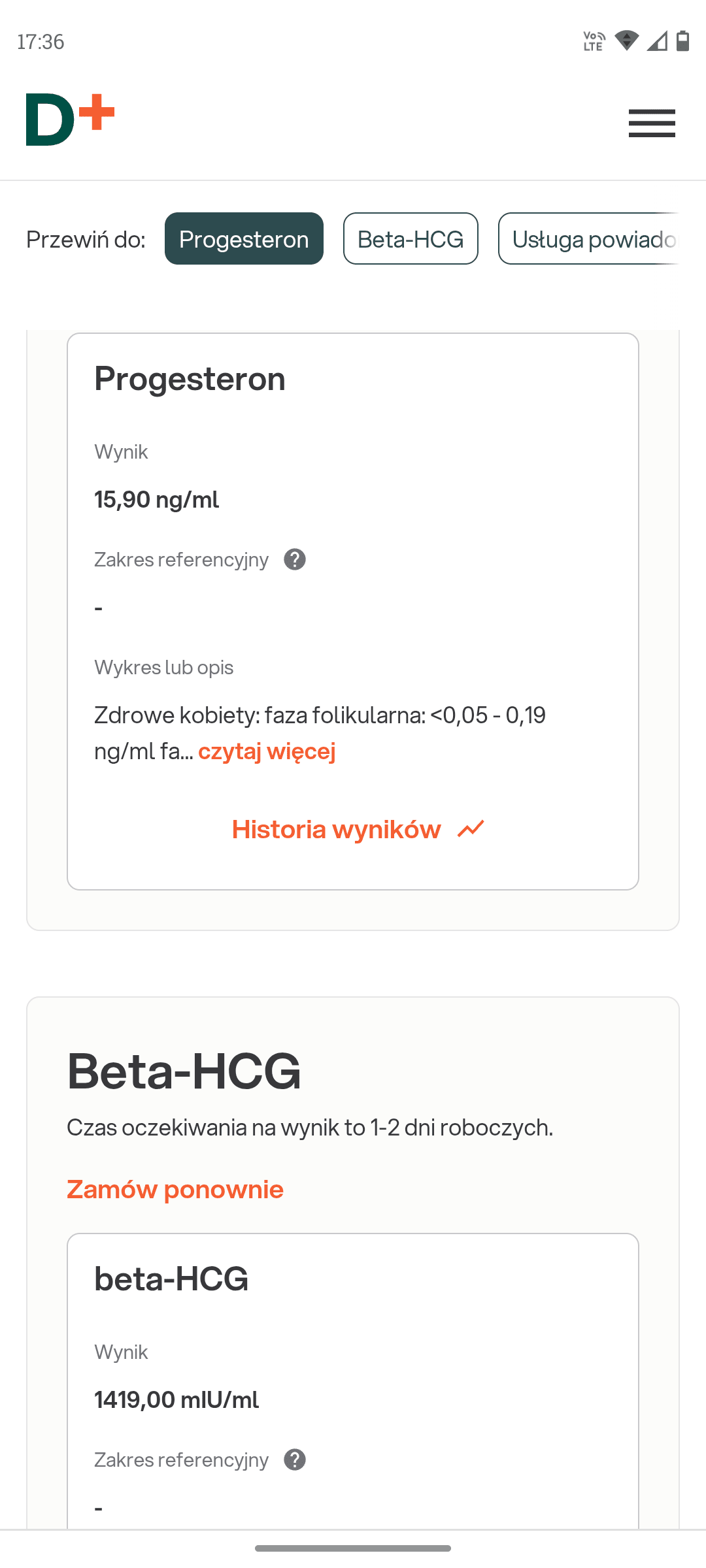The image size is (706, 1568).
Task: Tap the D+ logo
Action: pyautogui.click(x=70, y=120)
